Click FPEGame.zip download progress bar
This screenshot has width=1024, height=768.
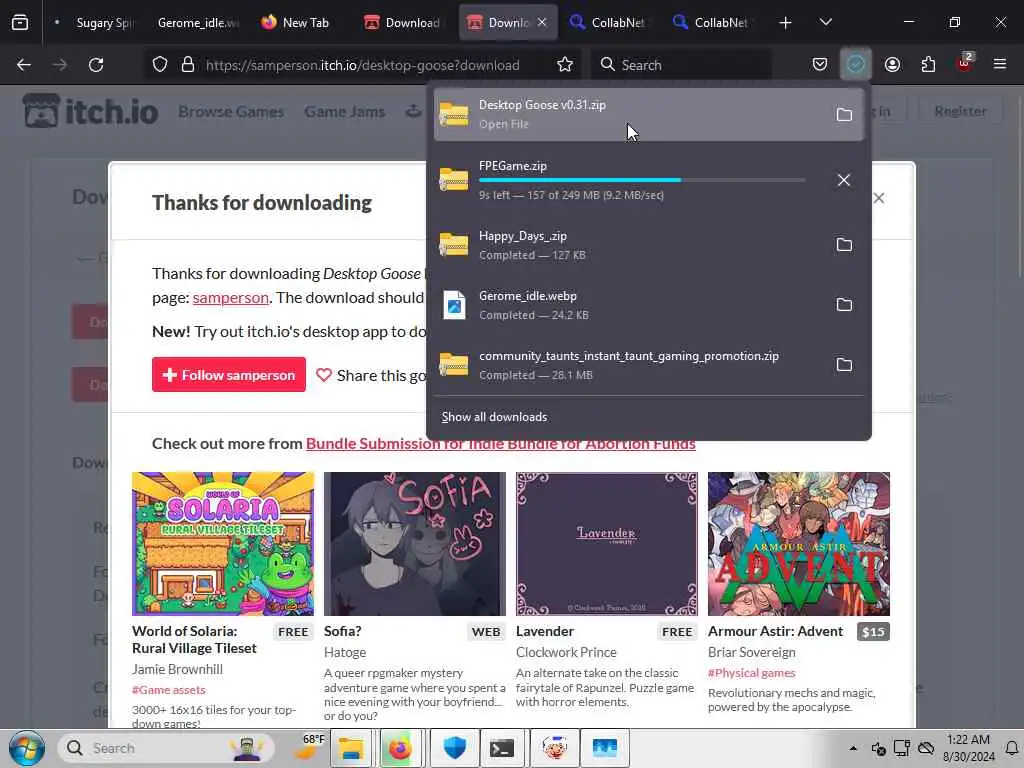642,180
